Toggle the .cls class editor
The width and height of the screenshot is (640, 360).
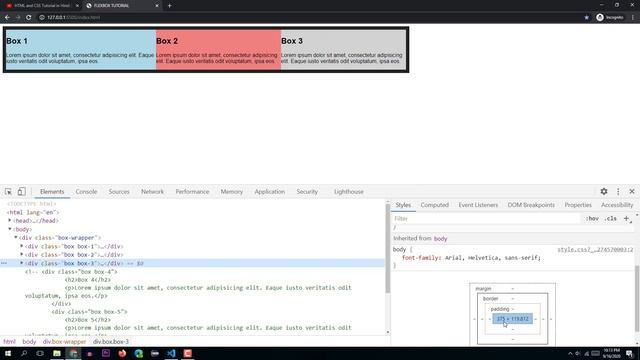pos(611,219)
